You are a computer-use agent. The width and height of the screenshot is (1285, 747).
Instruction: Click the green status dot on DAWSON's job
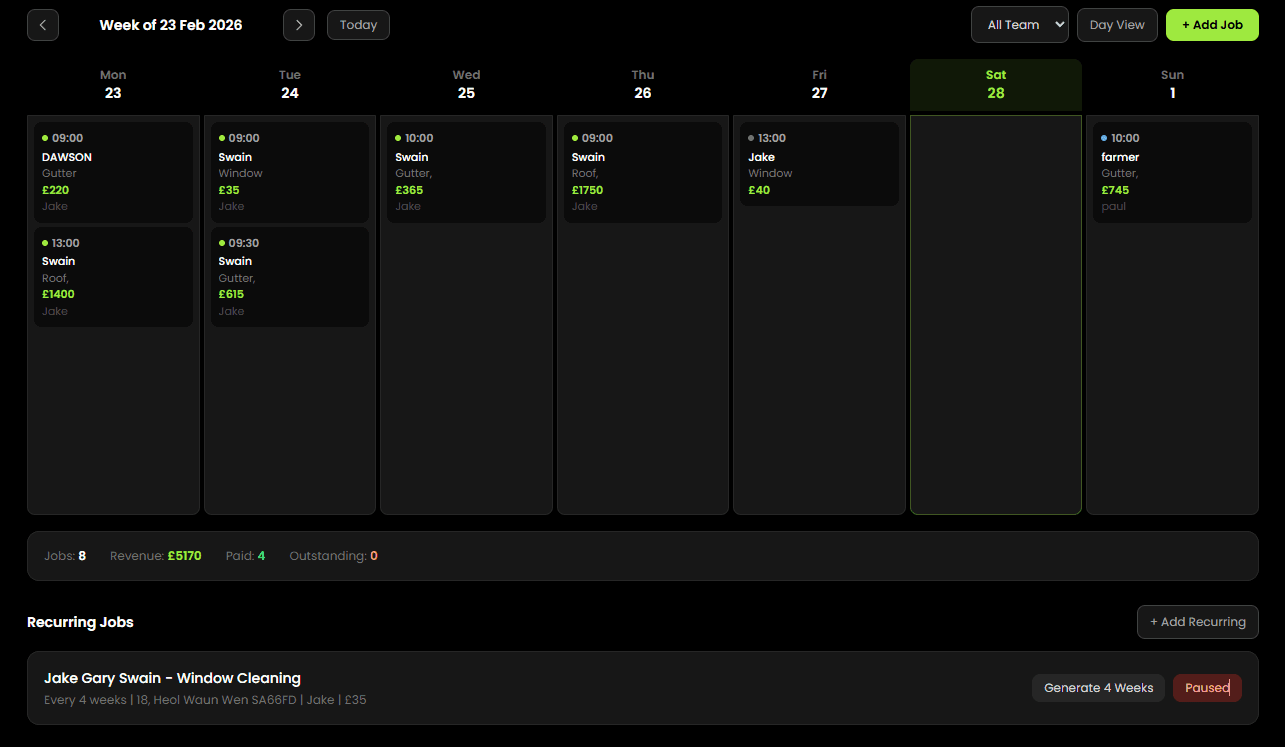click(x=44, y=137)
